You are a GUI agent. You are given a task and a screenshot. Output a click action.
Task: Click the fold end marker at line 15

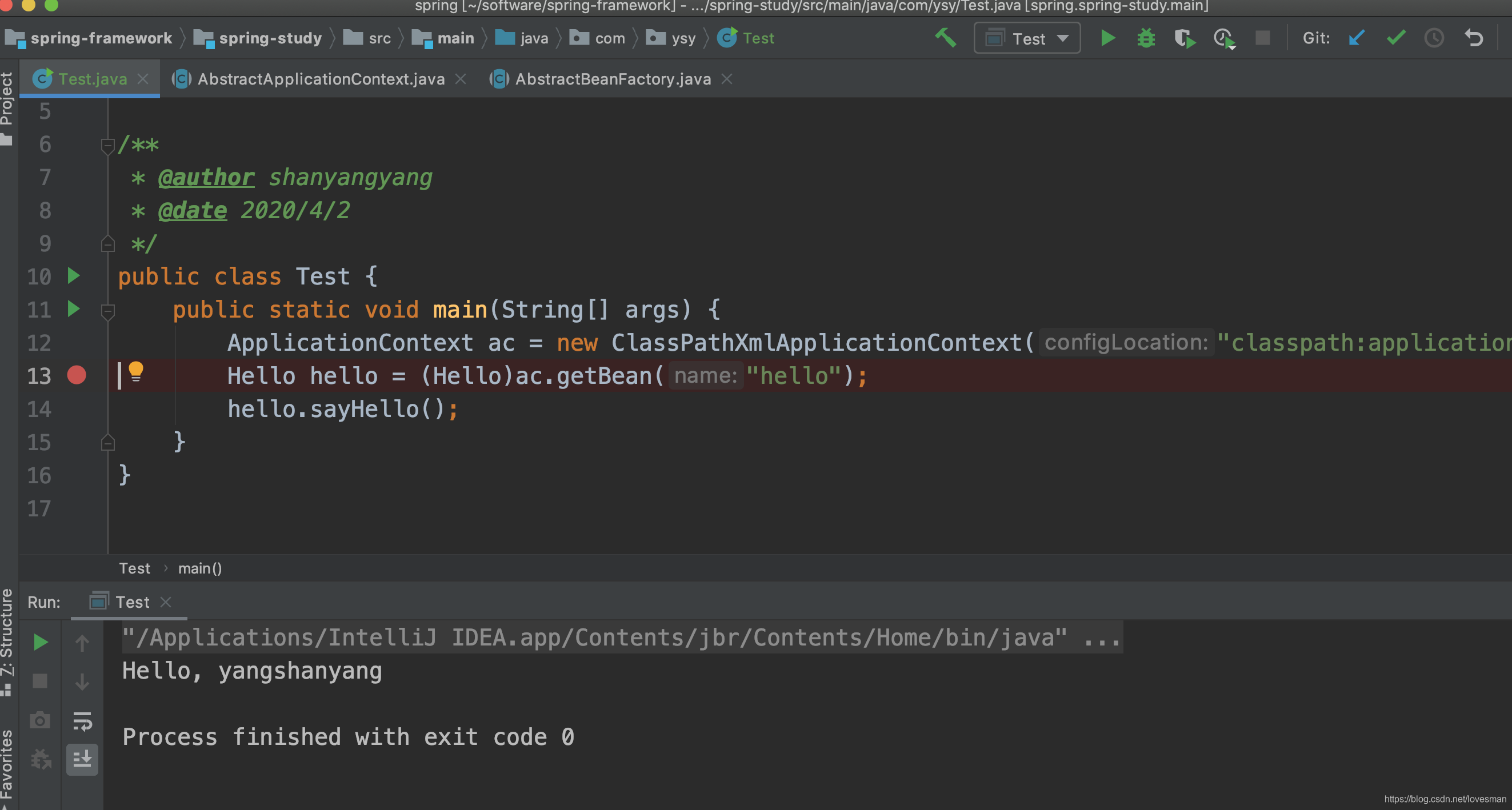pyautogui.click(x=107, y=442)
